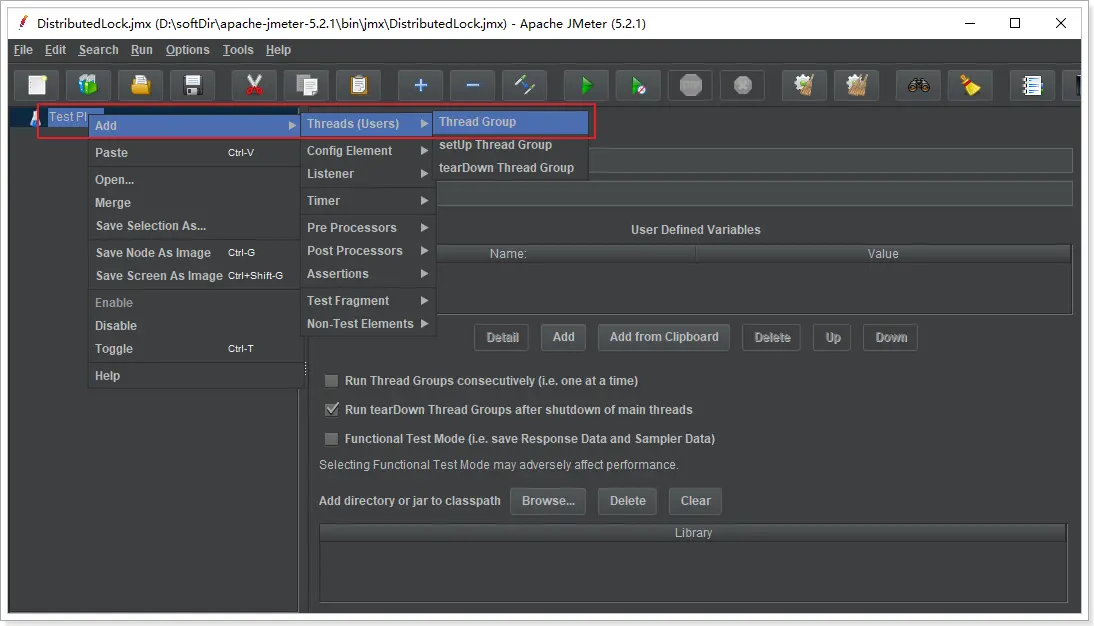Open the Options menu in menu bar
Screen dimensions: 1094x626
tap(187, 50)
